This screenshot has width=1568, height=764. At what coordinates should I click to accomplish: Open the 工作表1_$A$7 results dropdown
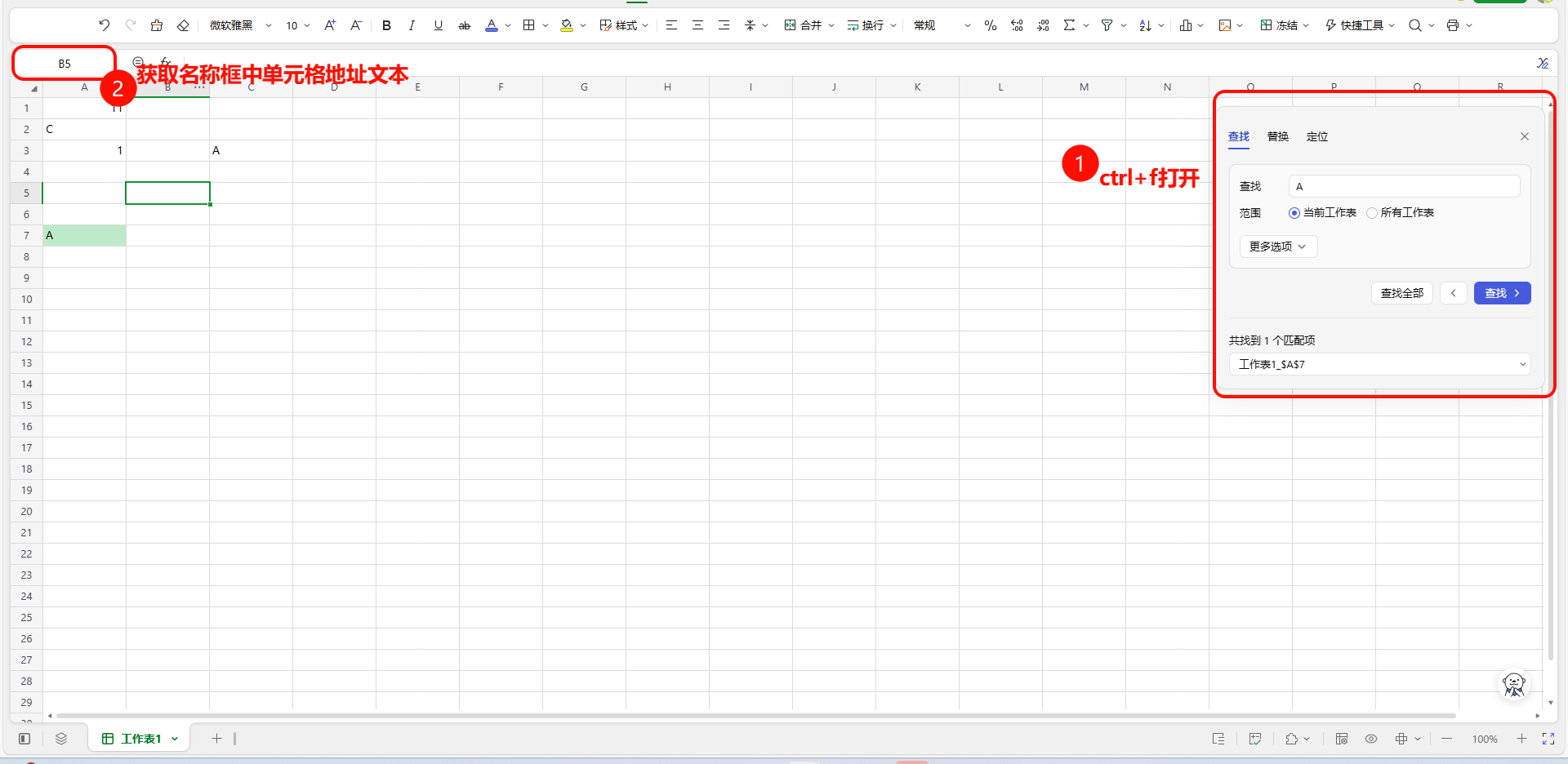pos(1379,364)
